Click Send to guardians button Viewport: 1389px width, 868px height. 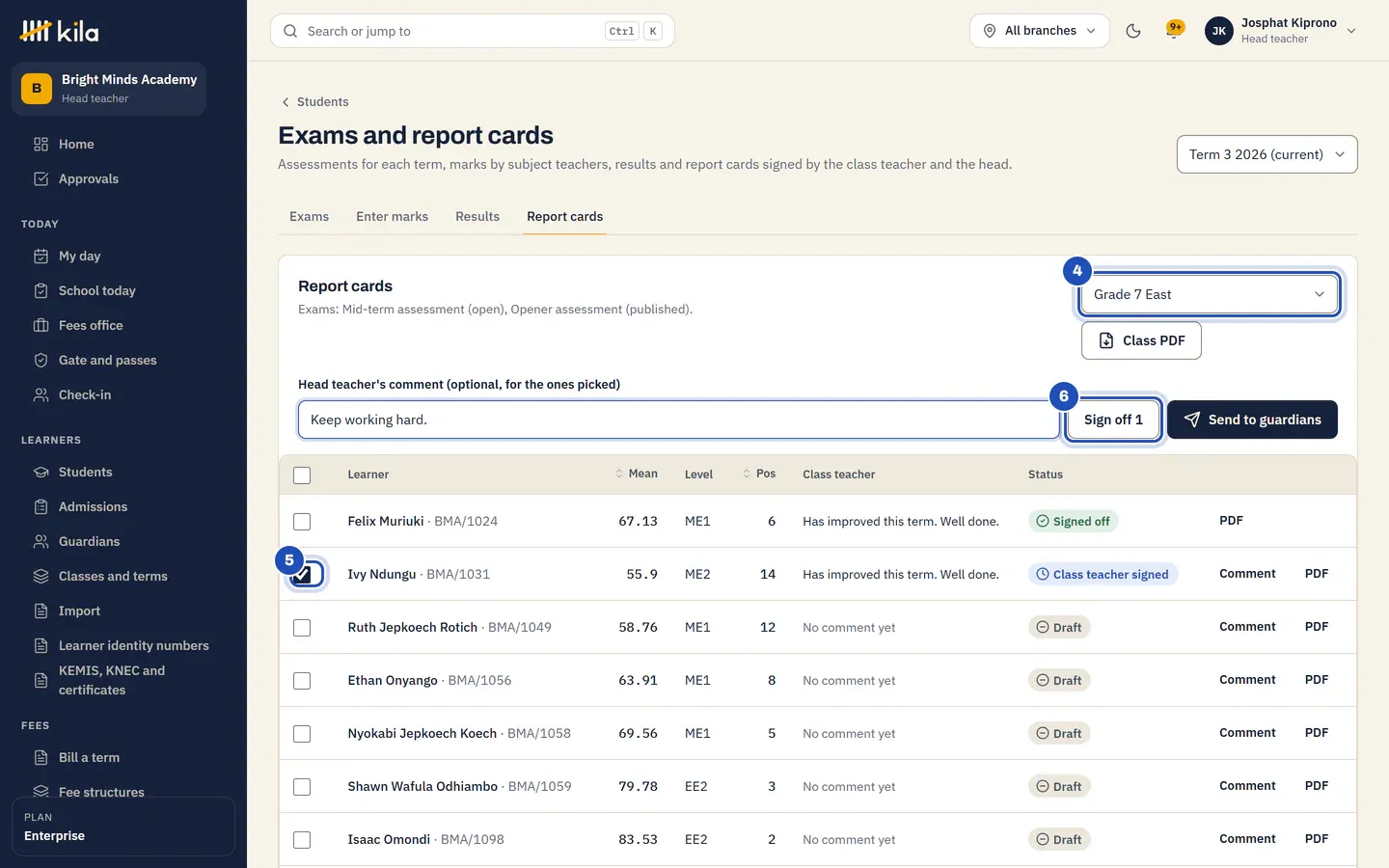tap(1252, 420)
